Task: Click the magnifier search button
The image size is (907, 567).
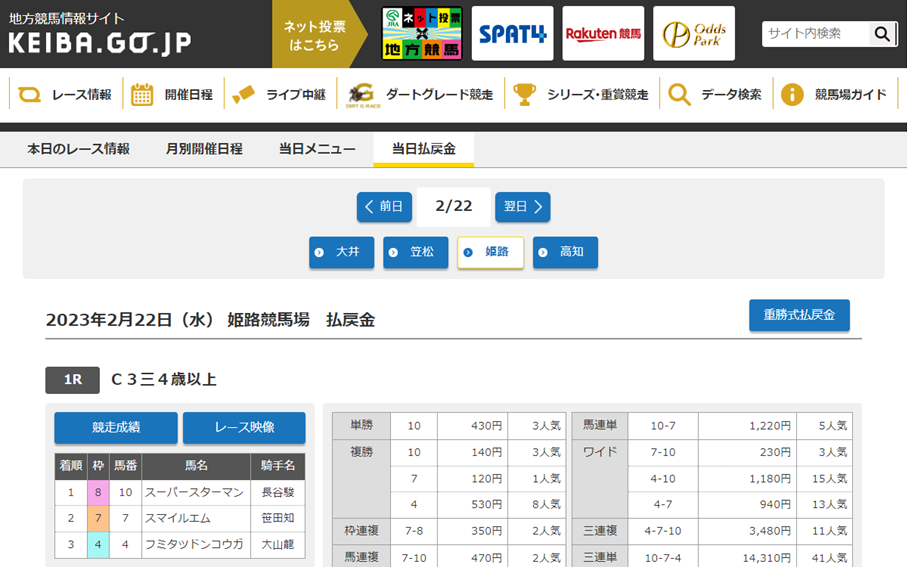Action: click(881, 34)
